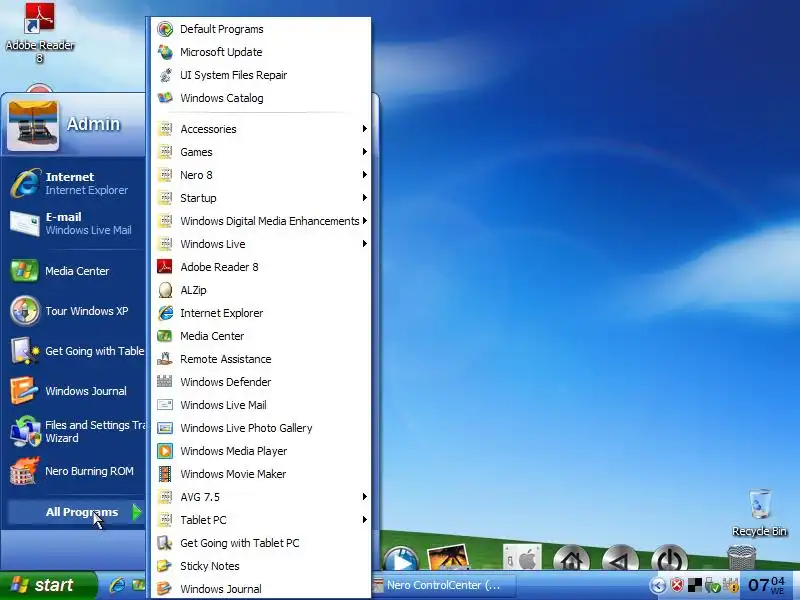Click the Sticky Notes icon

click(x=165, y=566)
